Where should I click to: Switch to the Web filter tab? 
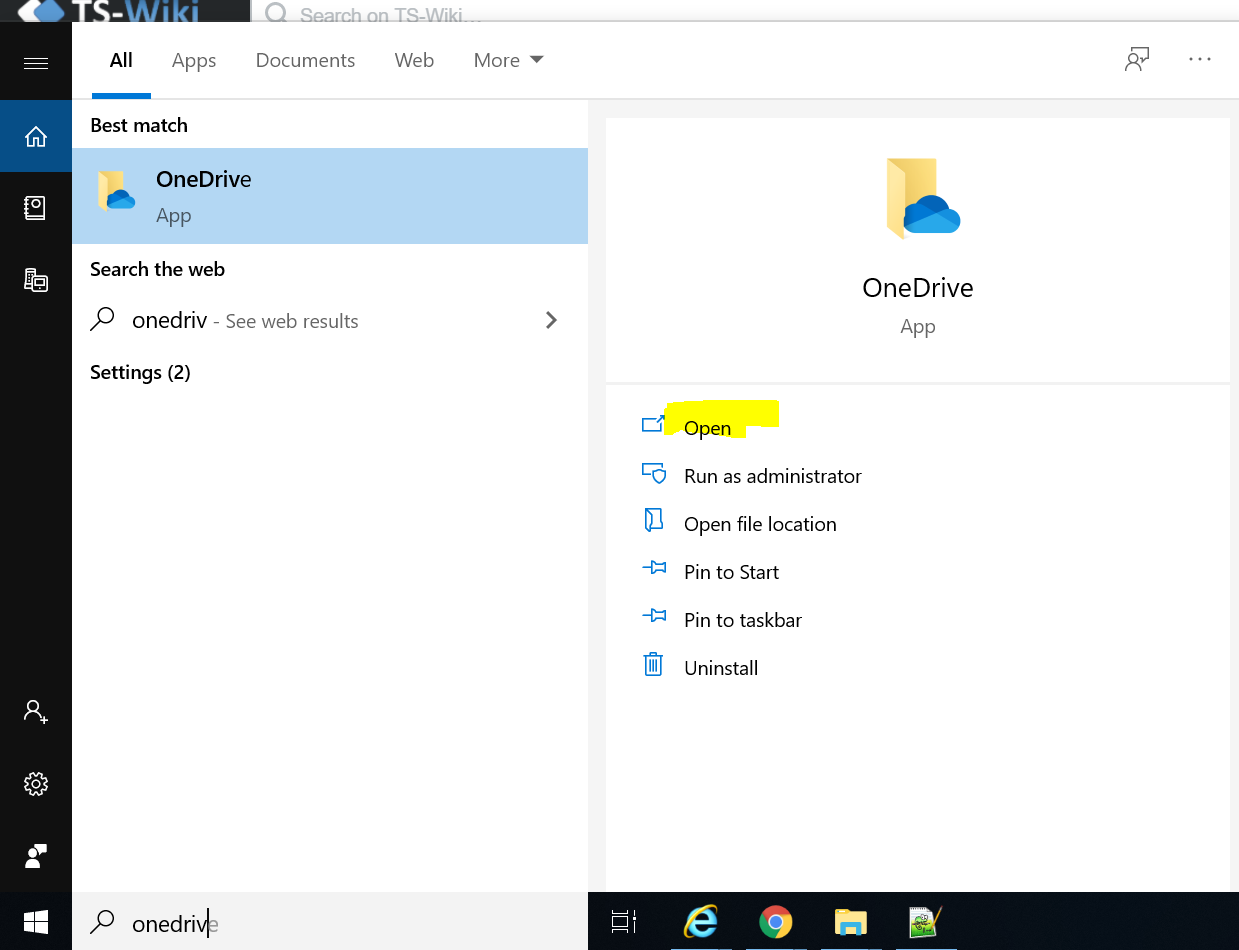(x=414, y=61)
